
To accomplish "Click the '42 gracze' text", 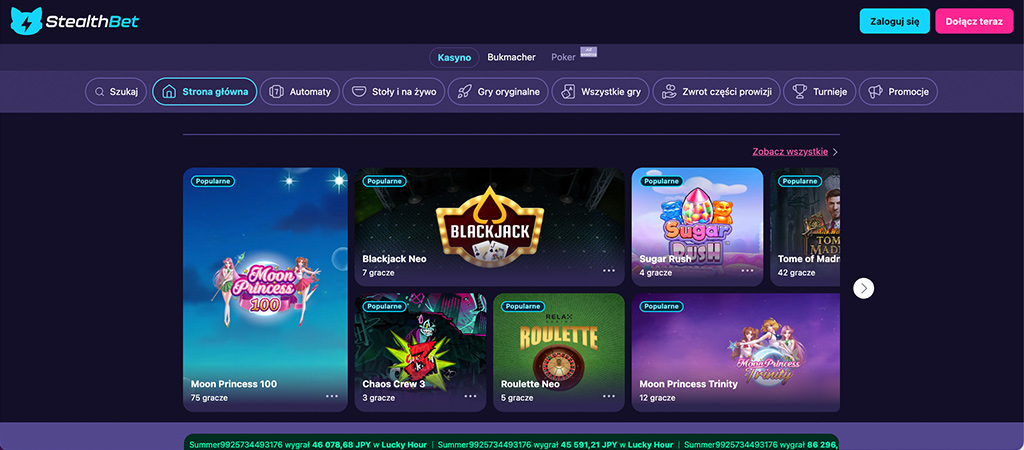I will point(796,272).
